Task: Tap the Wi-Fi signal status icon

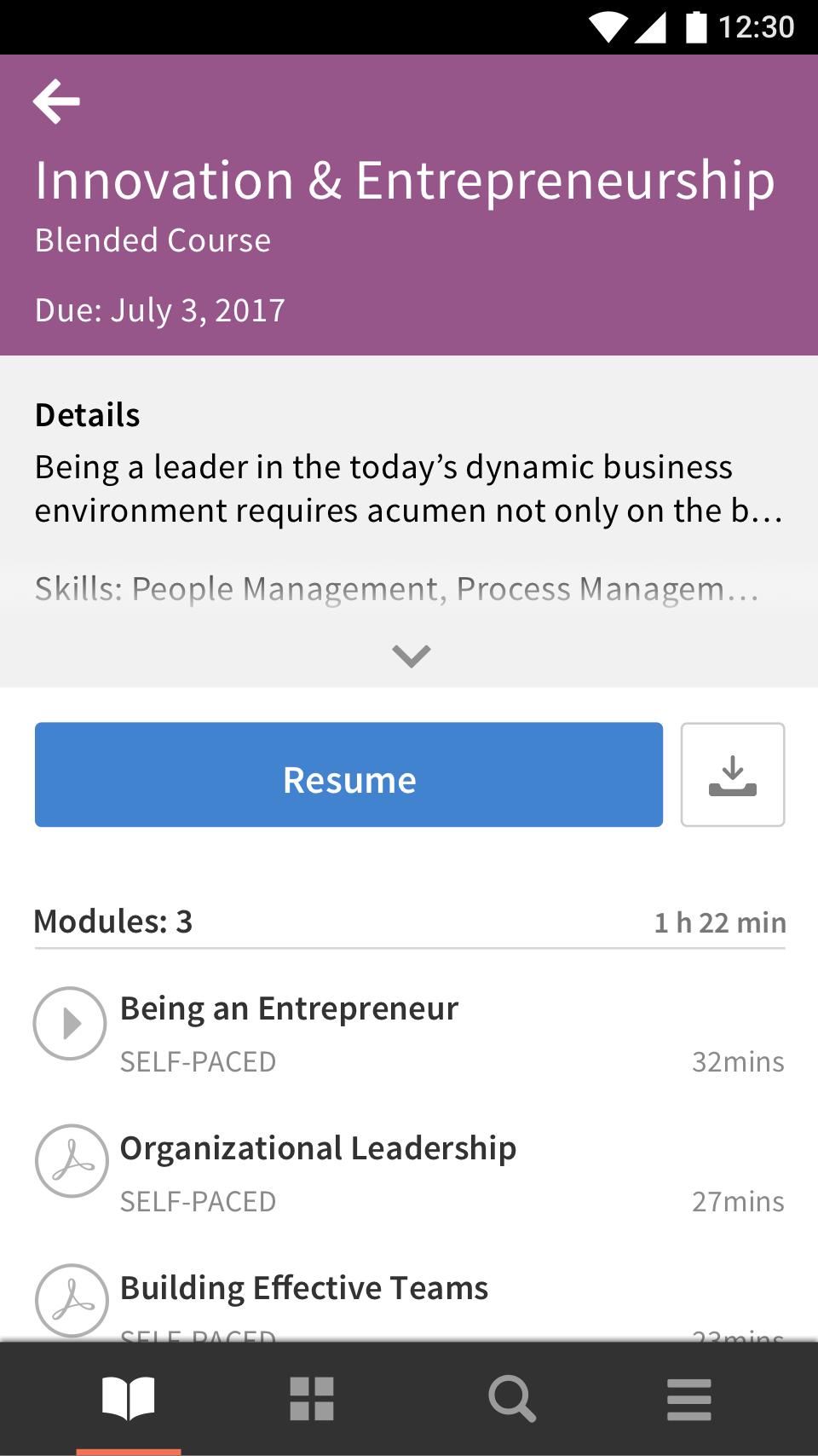Action: [608, 26]
